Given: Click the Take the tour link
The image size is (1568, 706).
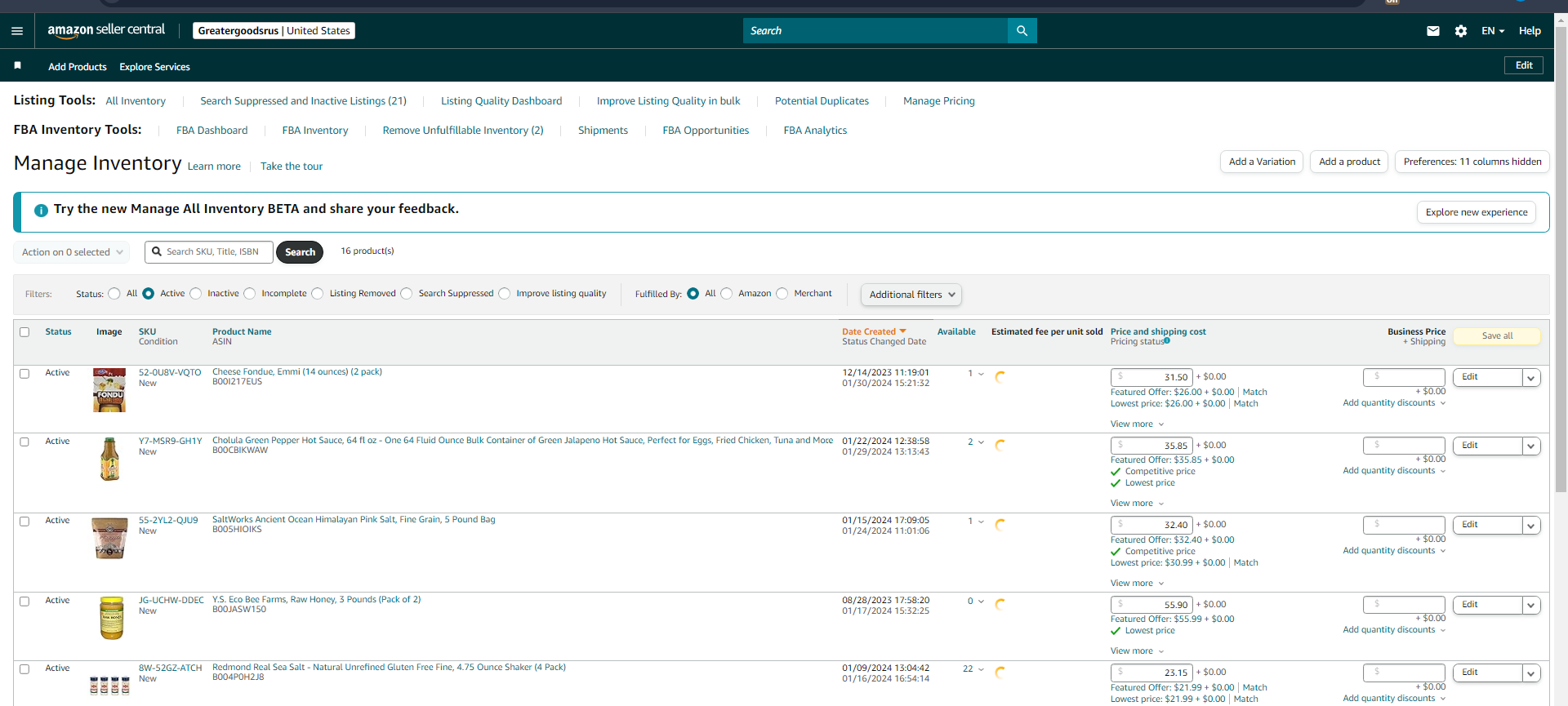Looking at the screenshot, I should (x=292, y=167).
